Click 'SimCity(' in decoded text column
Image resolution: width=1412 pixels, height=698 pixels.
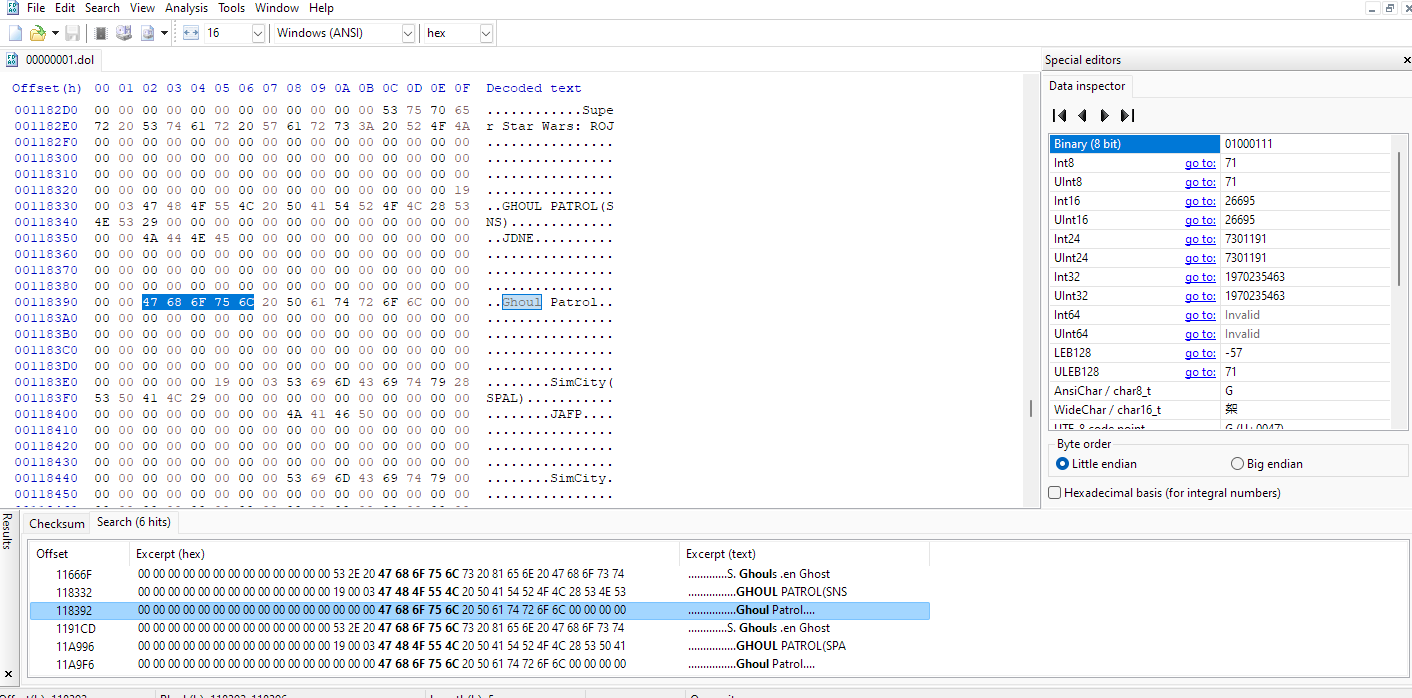click(582, 382)
